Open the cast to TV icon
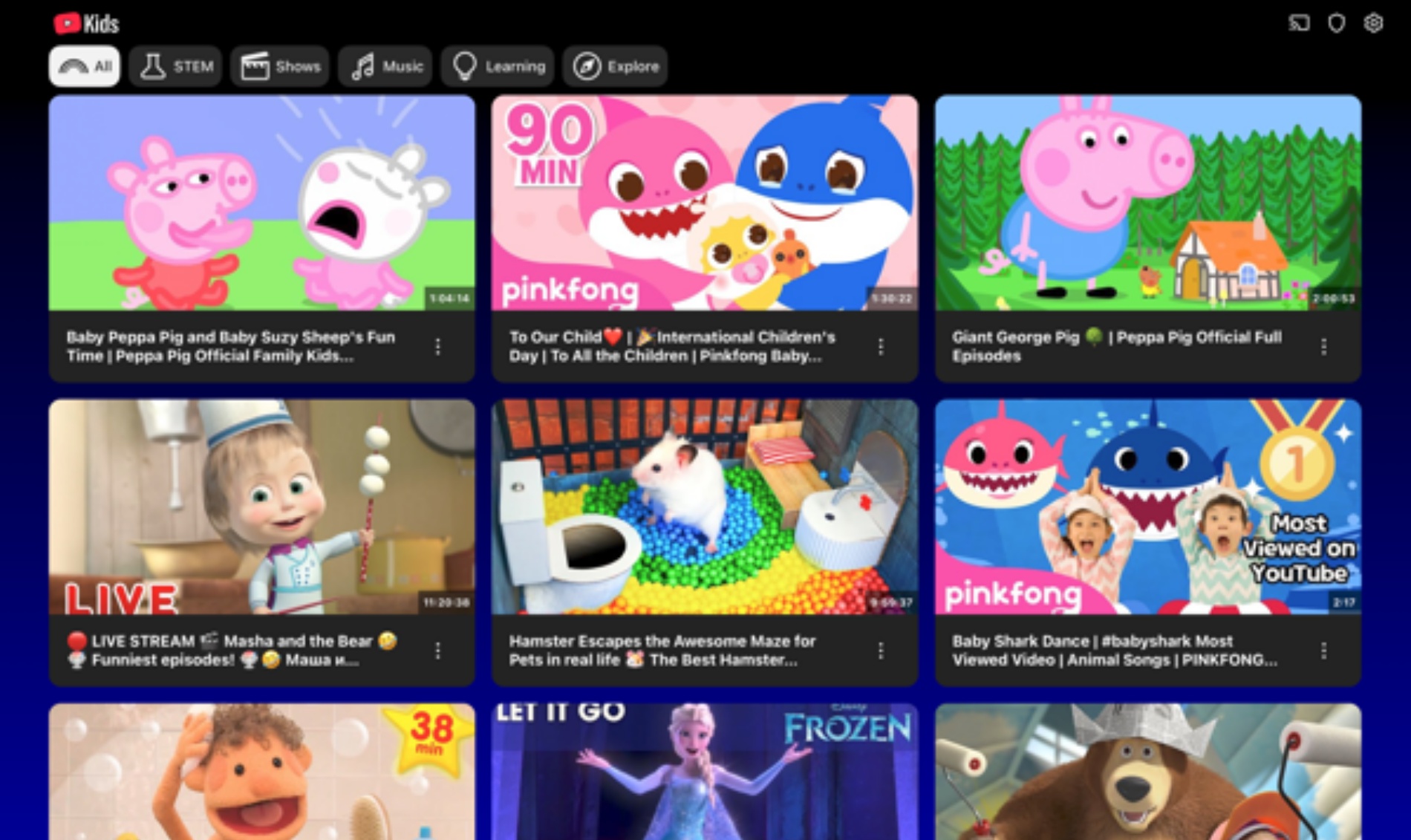Screen dimensions: 1411x840 point(1299,23)
